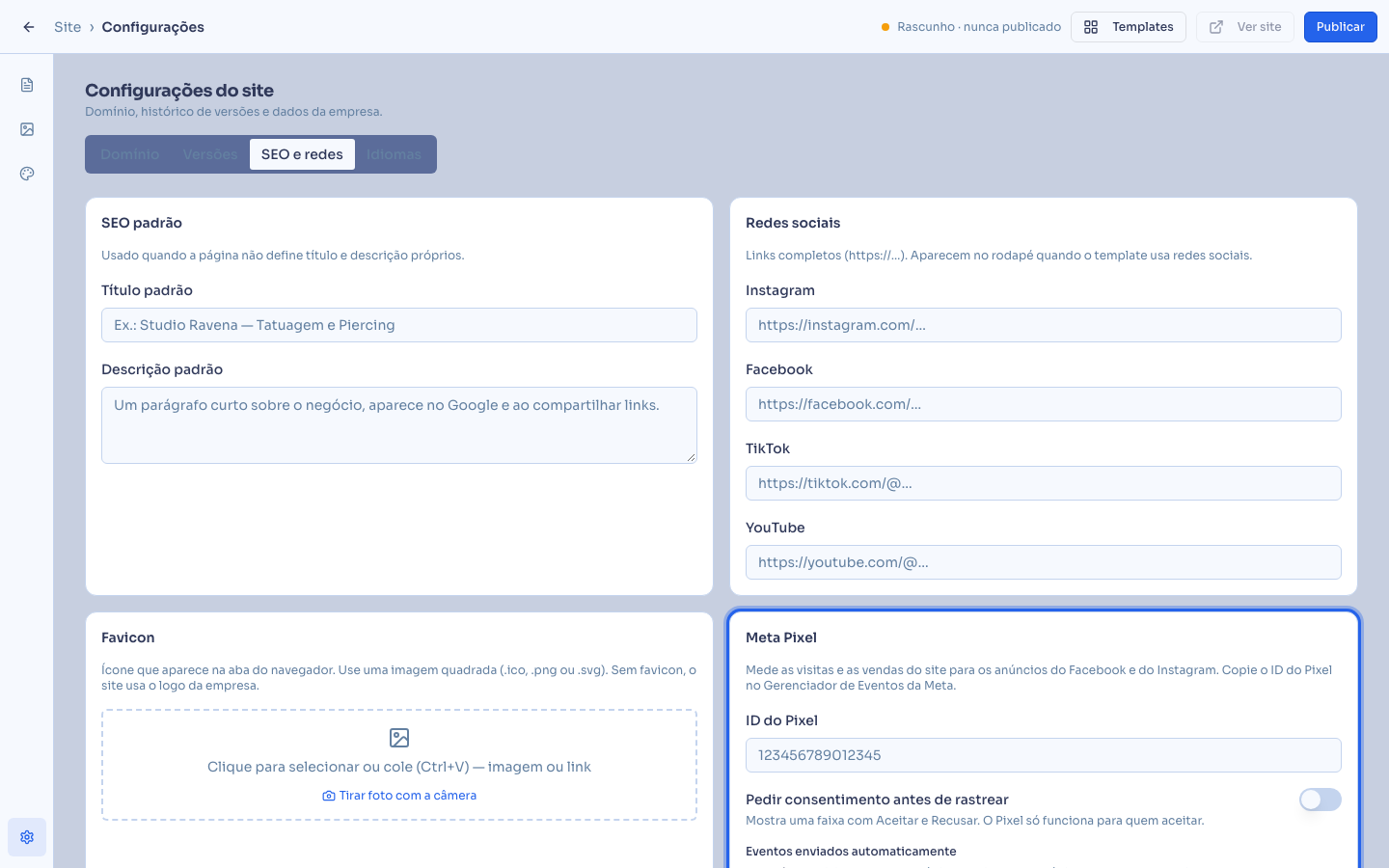Open the Templates button
Image resolution: width=1389 pixels, height=868 pixels.
tap(1129, 27)
